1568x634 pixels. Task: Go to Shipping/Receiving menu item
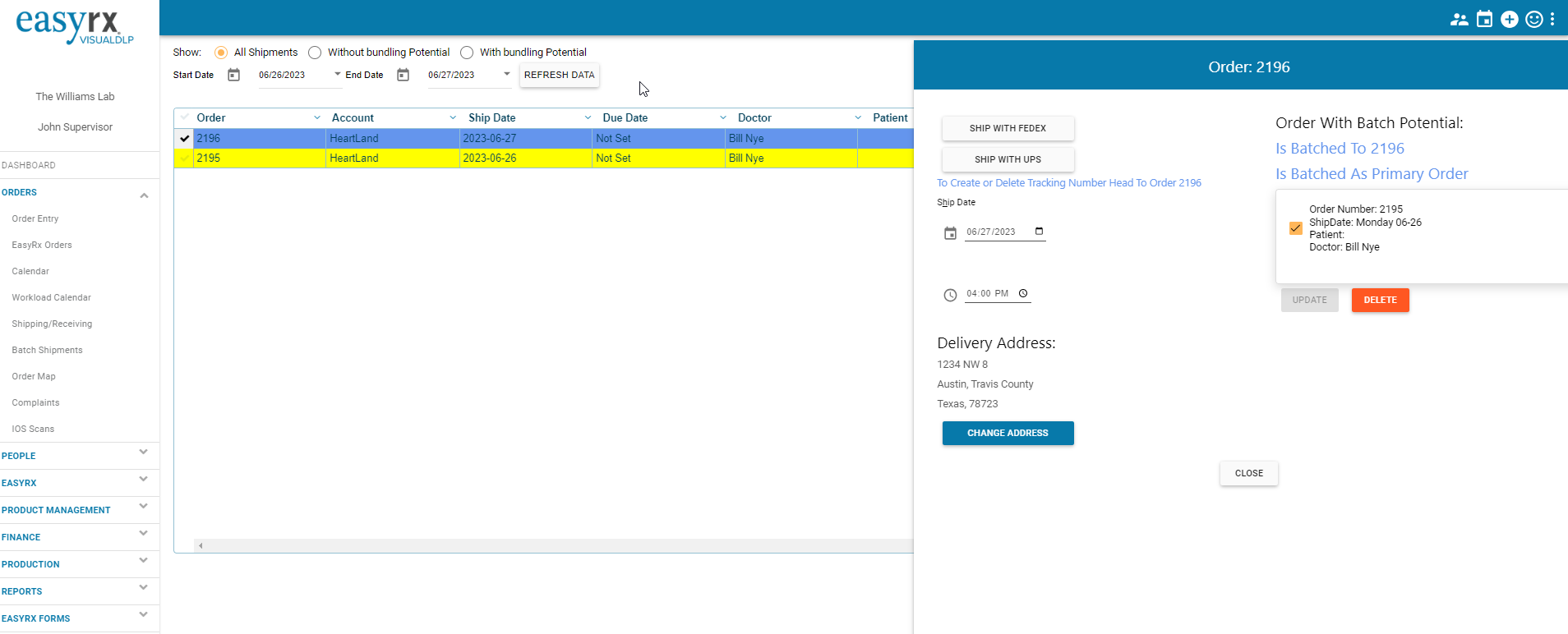(52, 324)
